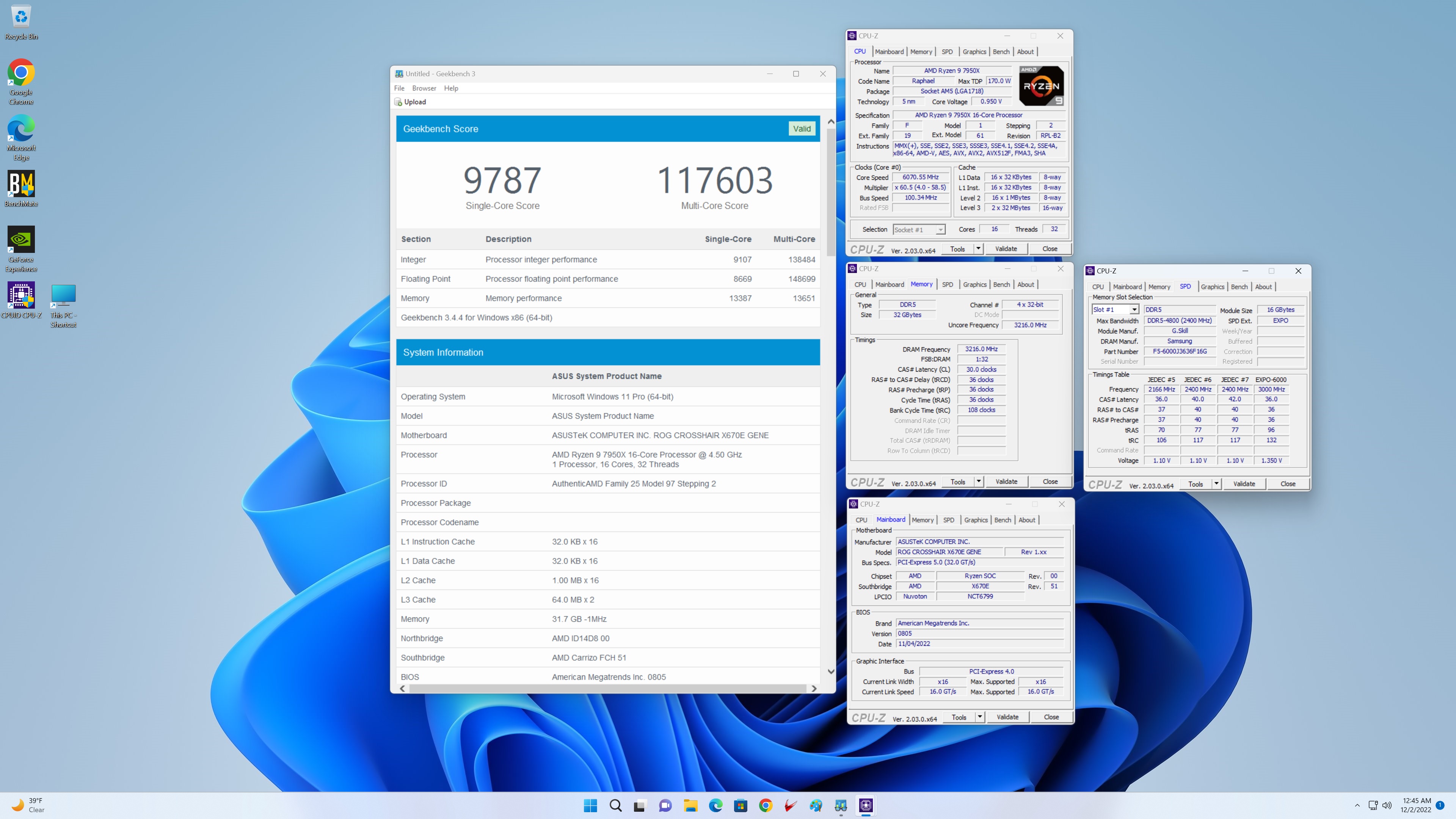Image resolution: width=1456 pixels, height=819 pixels.
Task: Open Microsoft Store from the taskbar
Action: (741, 805)
